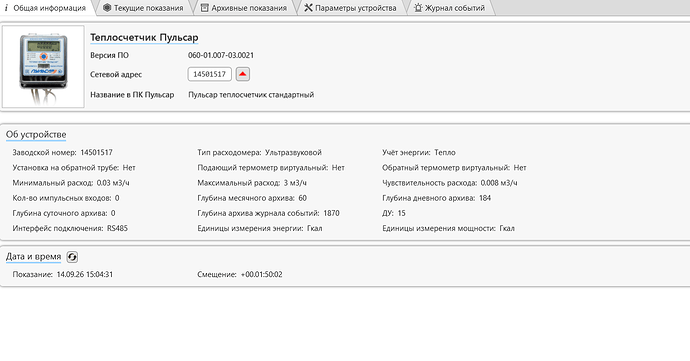This screenshot has height=361, width=690.
Task: Click the Дата и время section header
Action: tap(33, 257)
